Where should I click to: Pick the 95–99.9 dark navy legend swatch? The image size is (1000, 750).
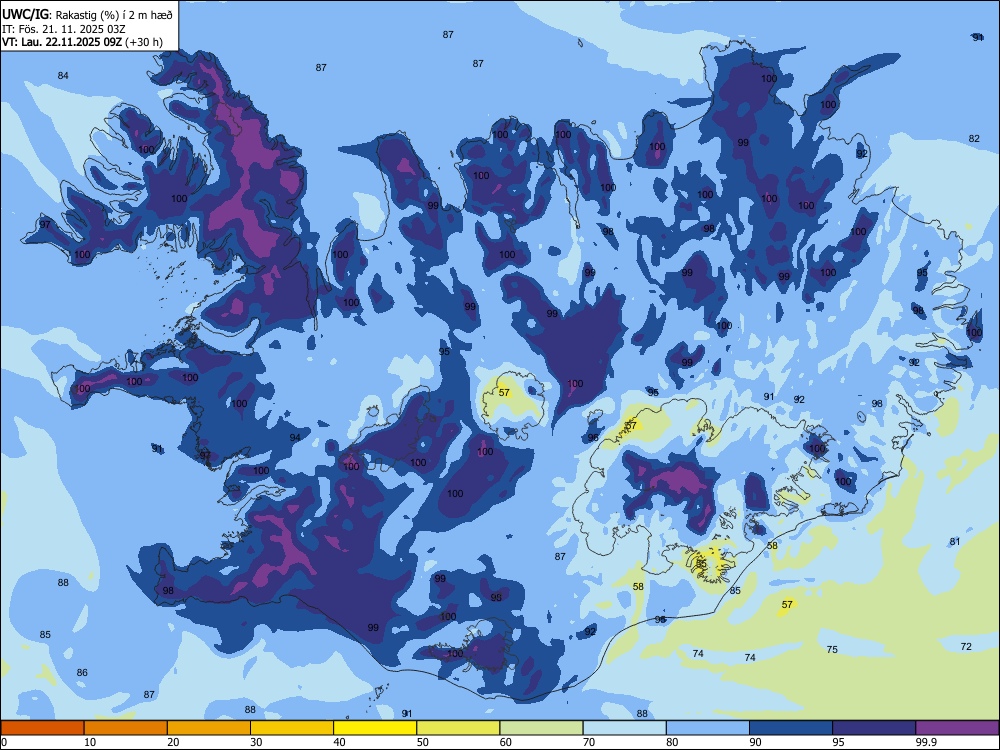click(874, 728)
